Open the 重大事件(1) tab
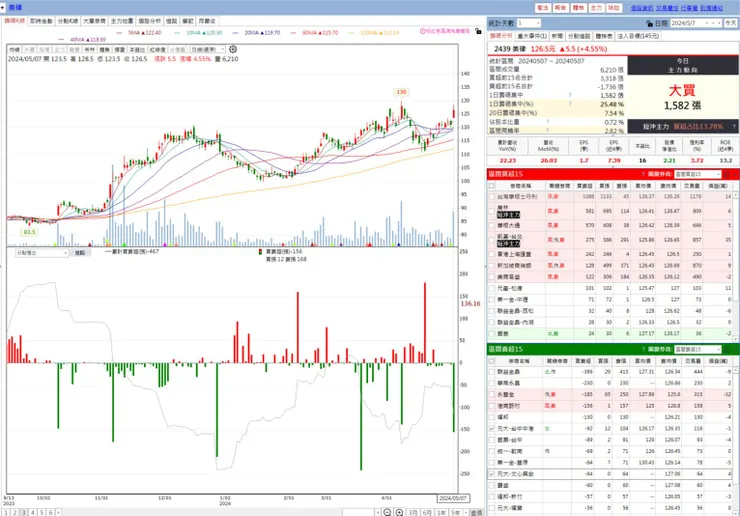The width and height of the screenshot is (740, 516). tap(532, 36)
